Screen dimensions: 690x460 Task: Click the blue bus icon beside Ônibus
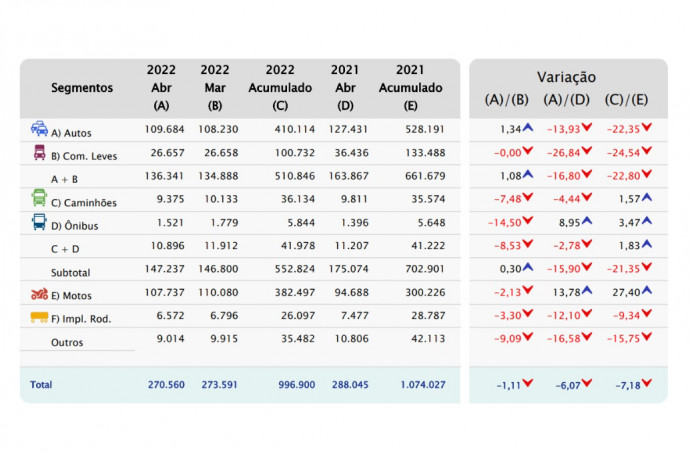[39, 222]
